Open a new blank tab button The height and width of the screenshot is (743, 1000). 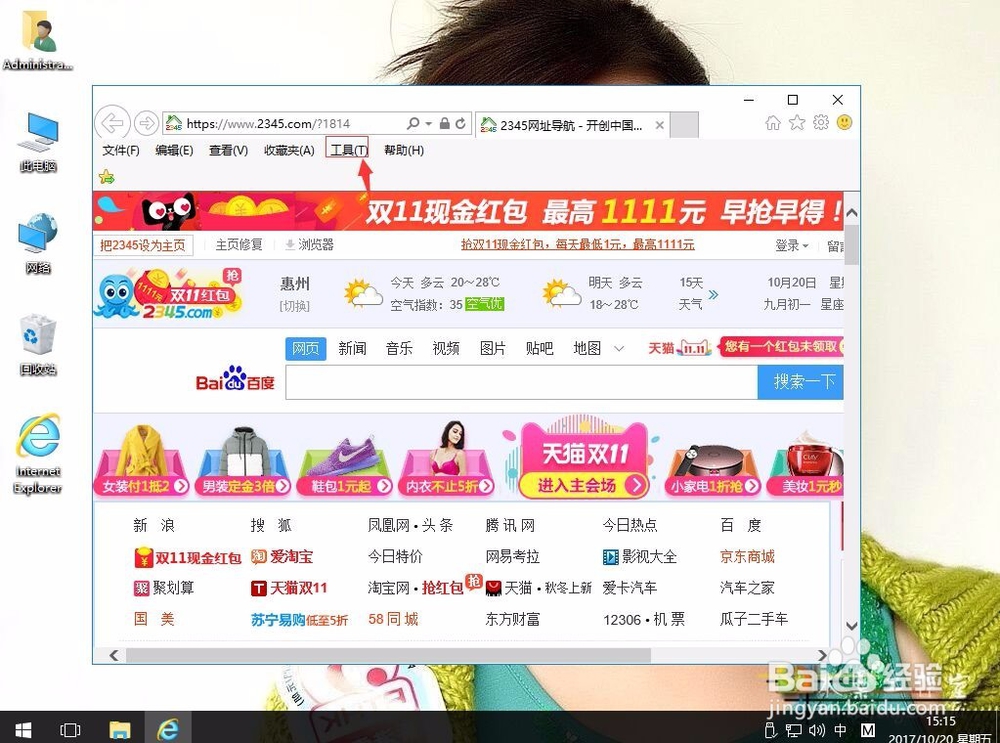click(685, 124)
